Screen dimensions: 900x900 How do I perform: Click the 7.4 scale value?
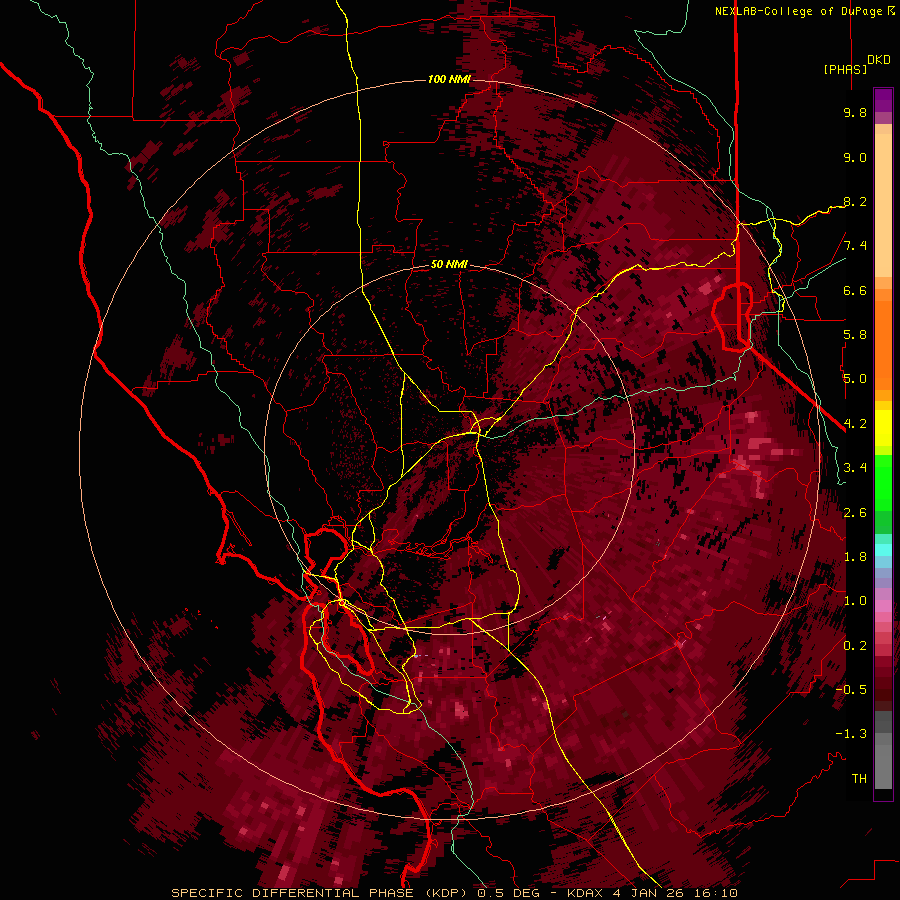855,246
